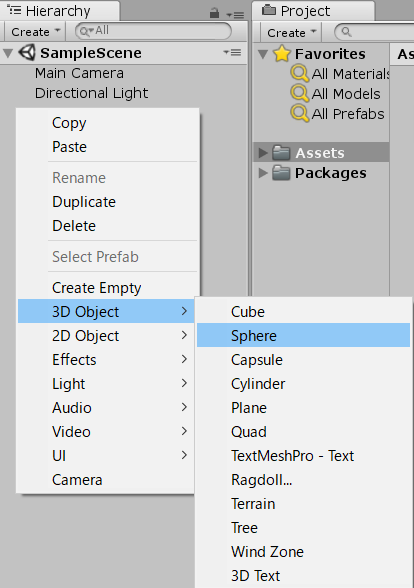
Task: Open the Project Create dropdown
Action: tap(291, 33)
